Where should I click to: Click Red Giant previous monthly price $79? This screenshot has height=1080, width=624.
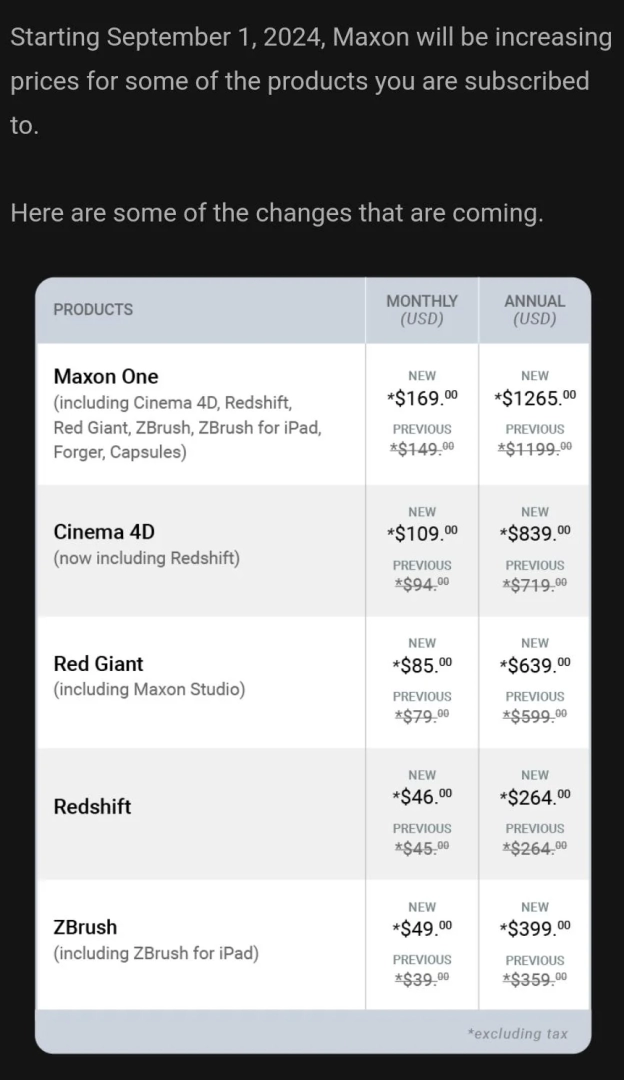(x=422, y=716)
